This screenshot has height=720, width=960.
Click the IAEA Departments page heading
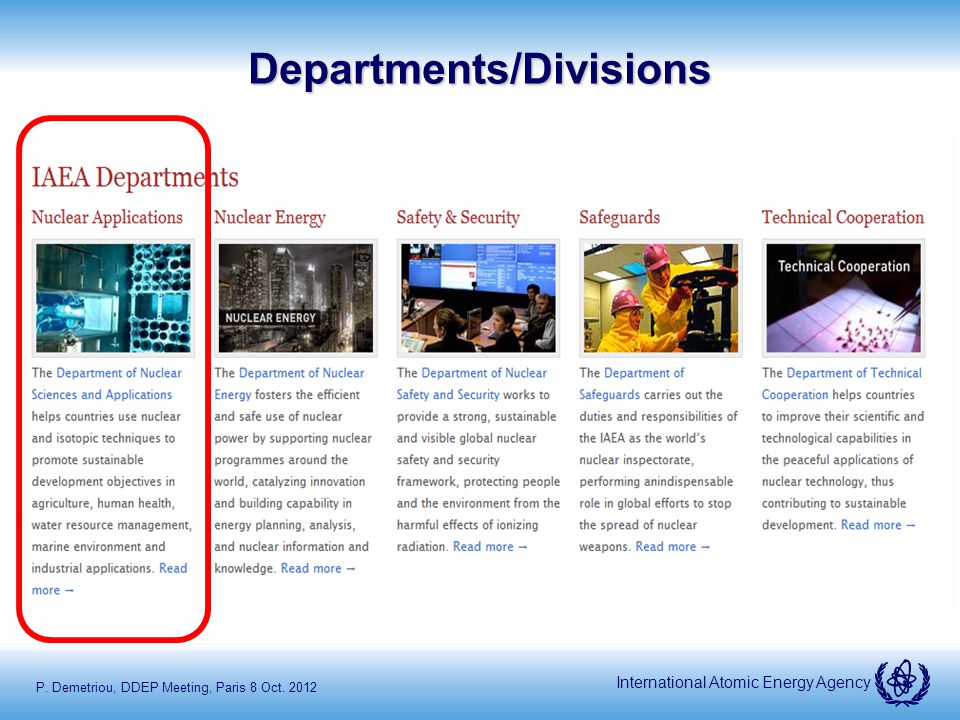click(x=135, y=178)
